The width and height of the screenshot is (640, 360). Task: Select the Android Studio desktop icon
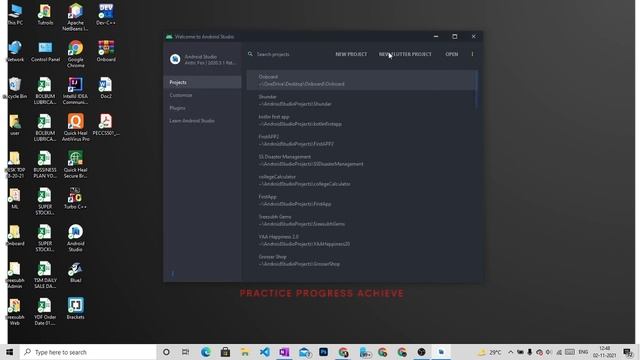coord(75,238)
